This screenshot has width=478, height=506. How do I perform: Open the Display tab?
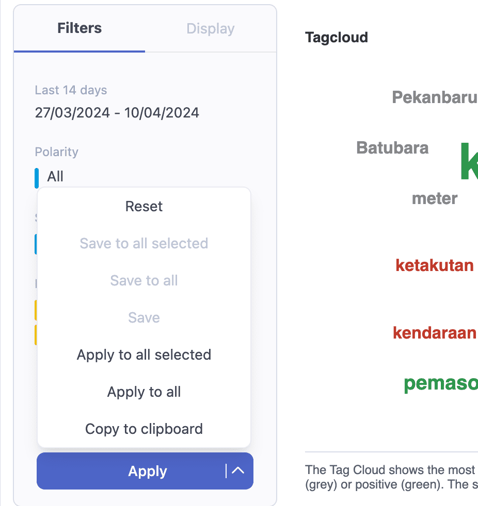coord(210,29)
